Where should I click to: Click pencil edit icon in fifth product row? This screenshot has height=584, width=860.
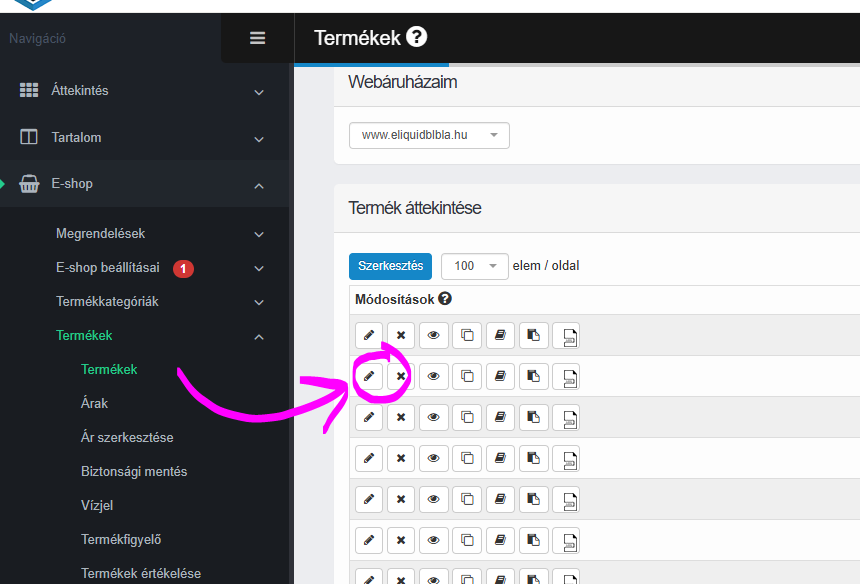pos(369,499)
